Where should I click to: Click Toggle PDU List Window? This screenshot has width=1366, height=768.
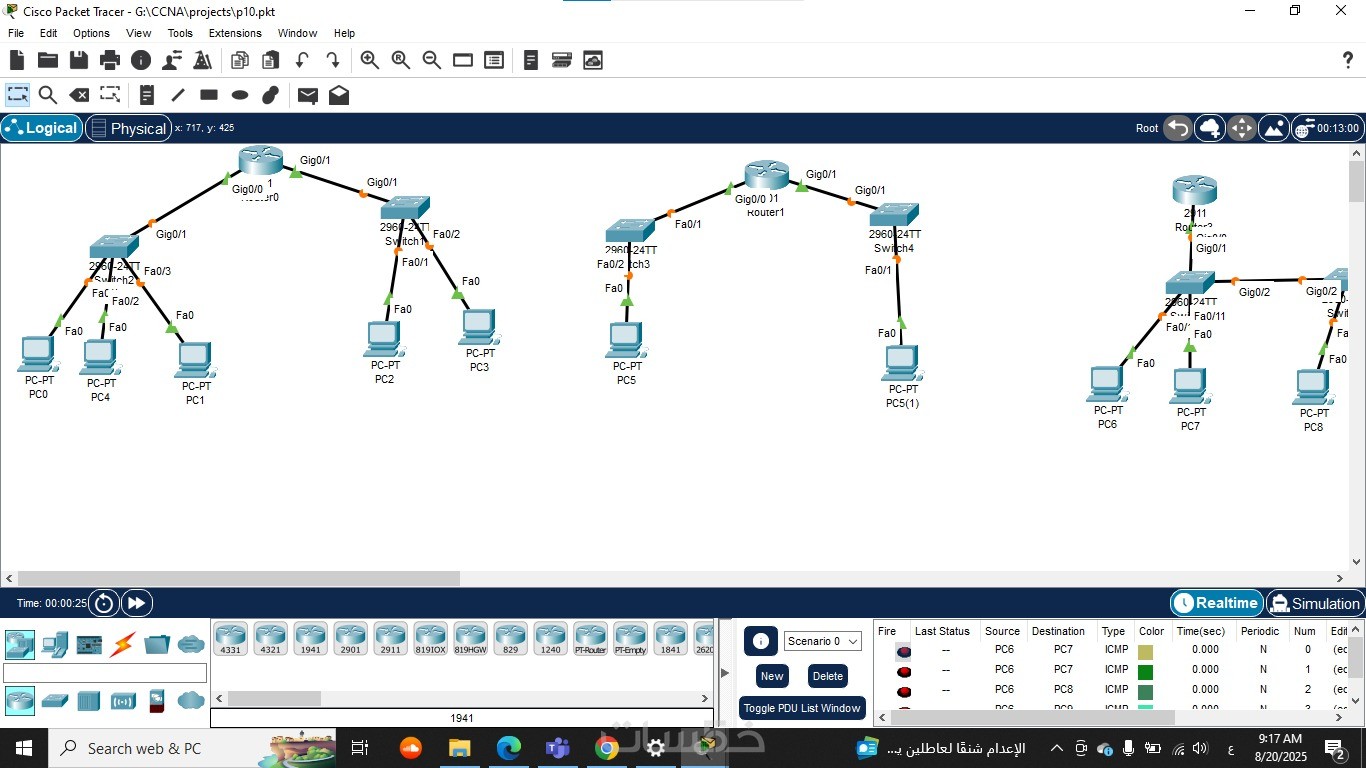[802, 708]
